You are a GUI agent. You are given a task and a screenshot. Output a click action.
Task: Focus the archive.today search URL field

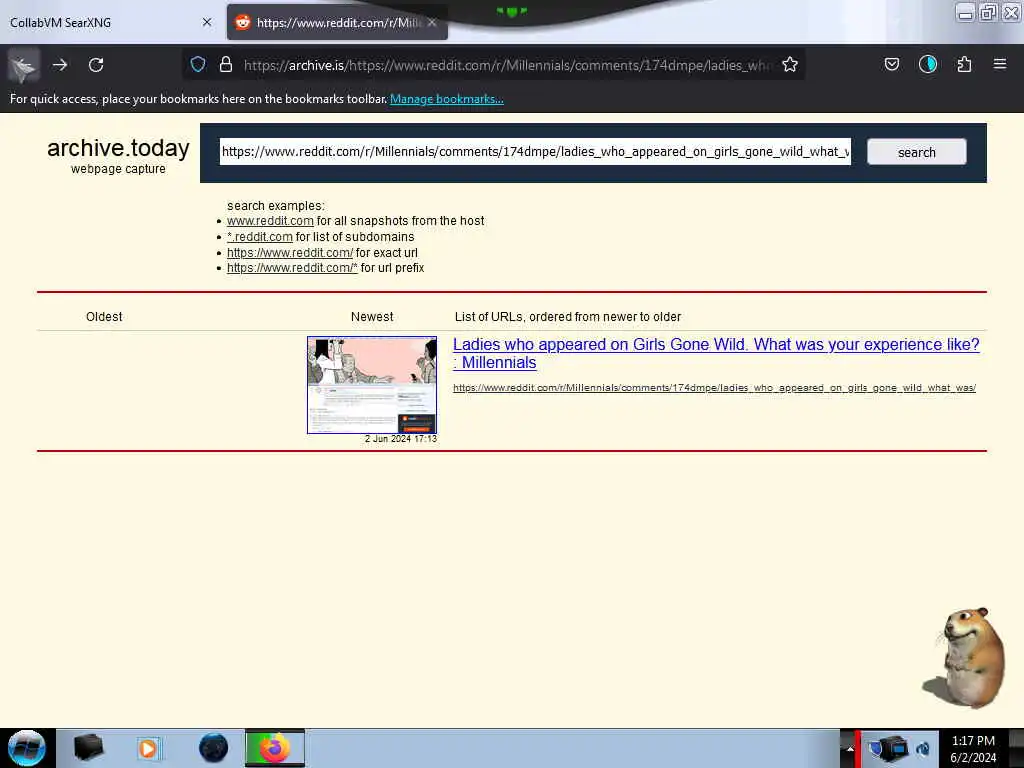click(536, 152)
